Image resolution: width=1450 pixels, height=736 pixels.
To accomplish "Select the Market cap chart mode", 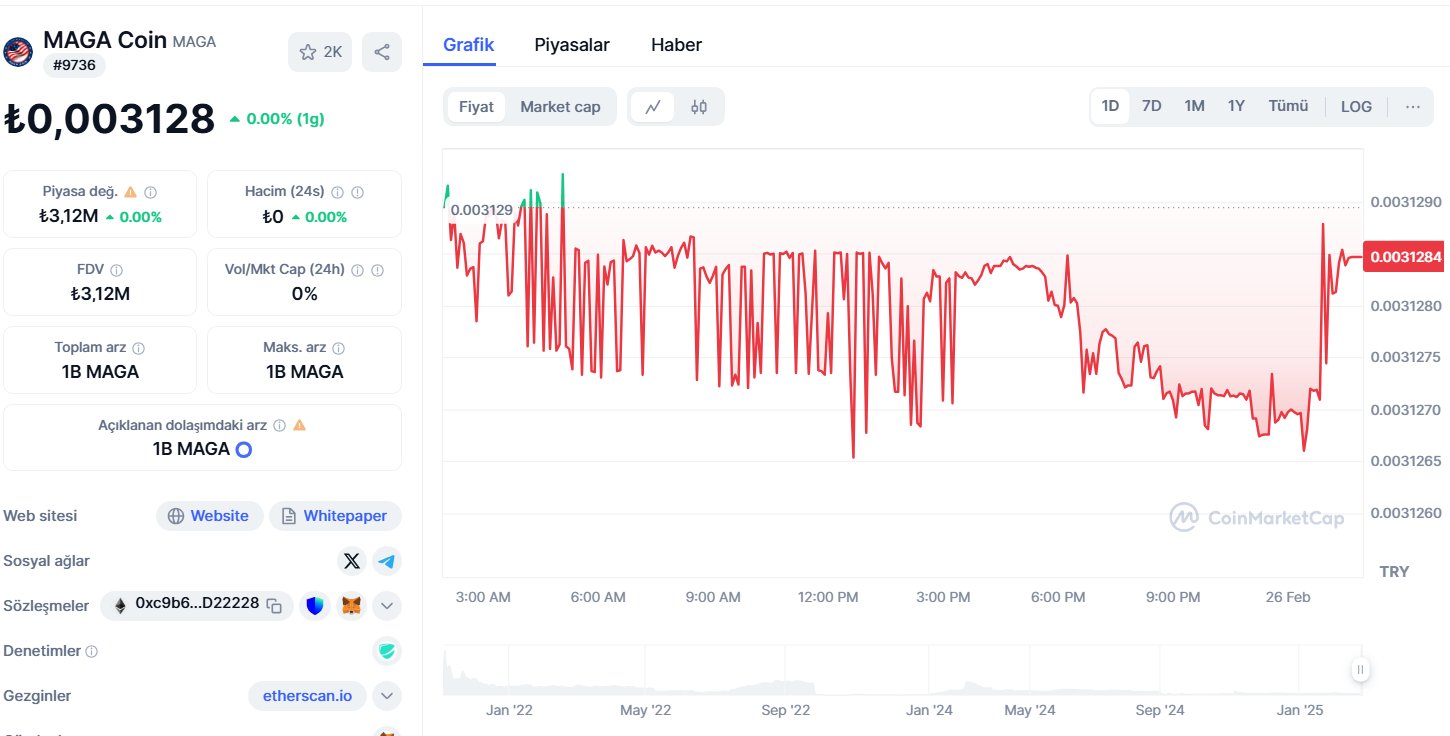I will coord(560,107).
